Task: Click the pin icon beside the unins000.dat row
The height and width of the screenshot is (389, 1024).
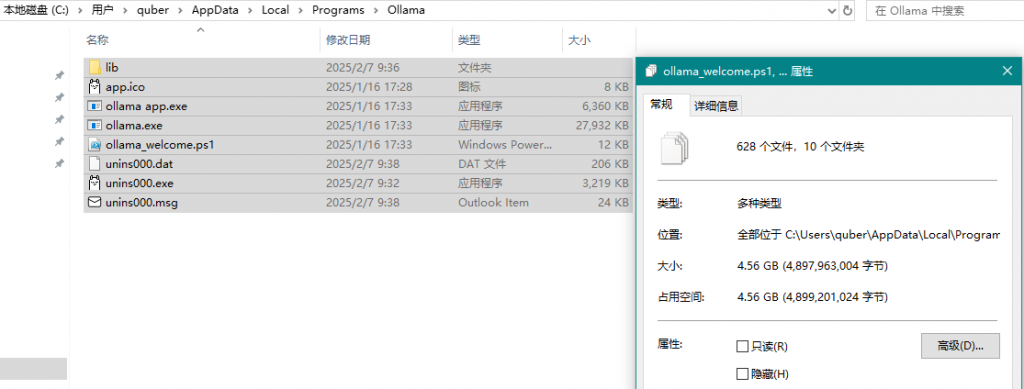Action: pyautogui.click(x=59, y=163)
